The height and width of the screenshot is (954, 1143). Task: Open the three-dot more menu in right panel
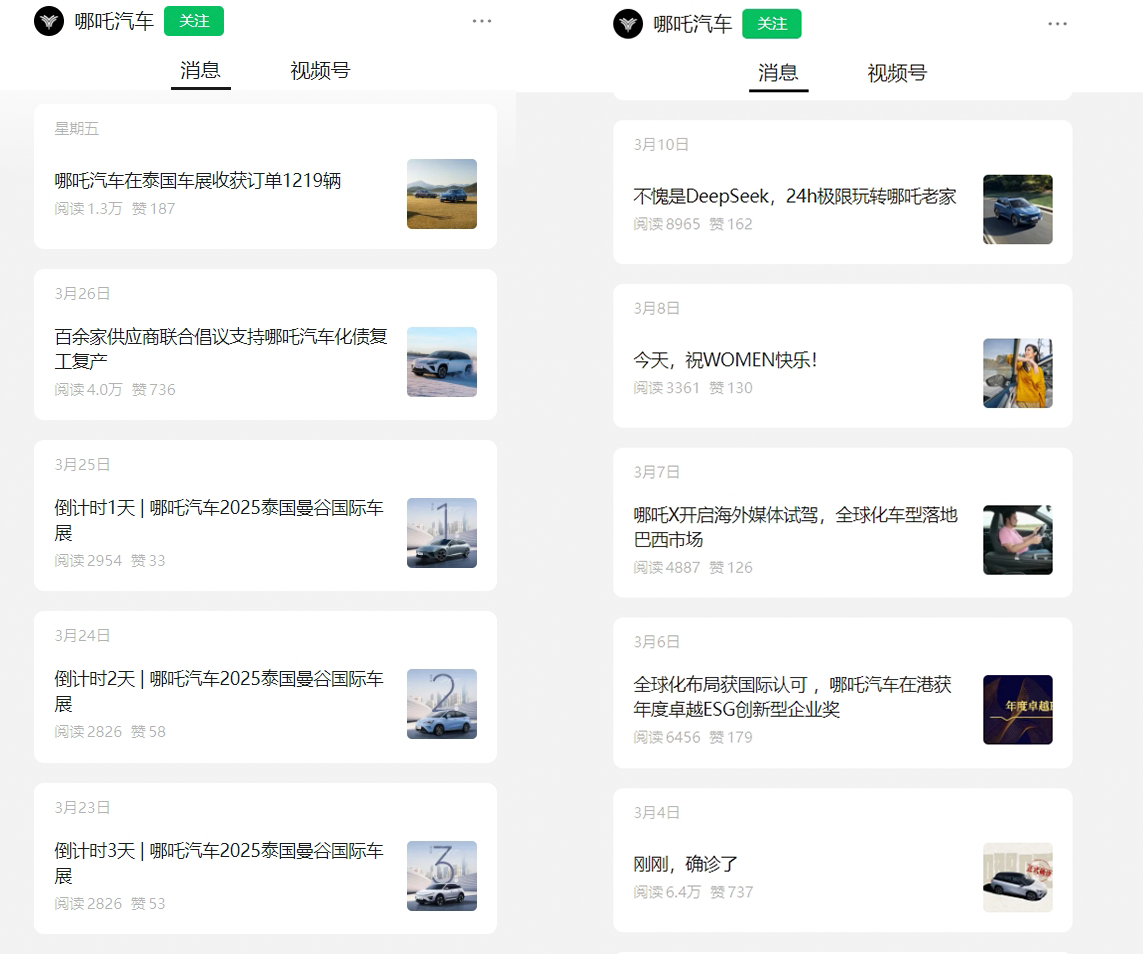tap(1058, 24)
